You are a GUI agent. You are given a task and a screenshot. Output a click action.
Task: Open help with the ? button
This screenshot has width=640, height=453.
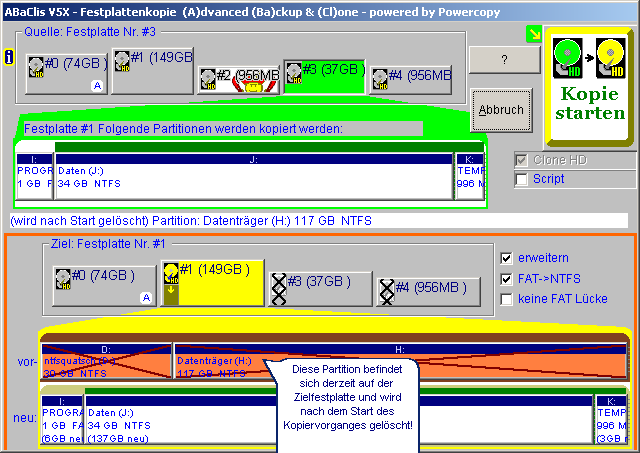503,59
